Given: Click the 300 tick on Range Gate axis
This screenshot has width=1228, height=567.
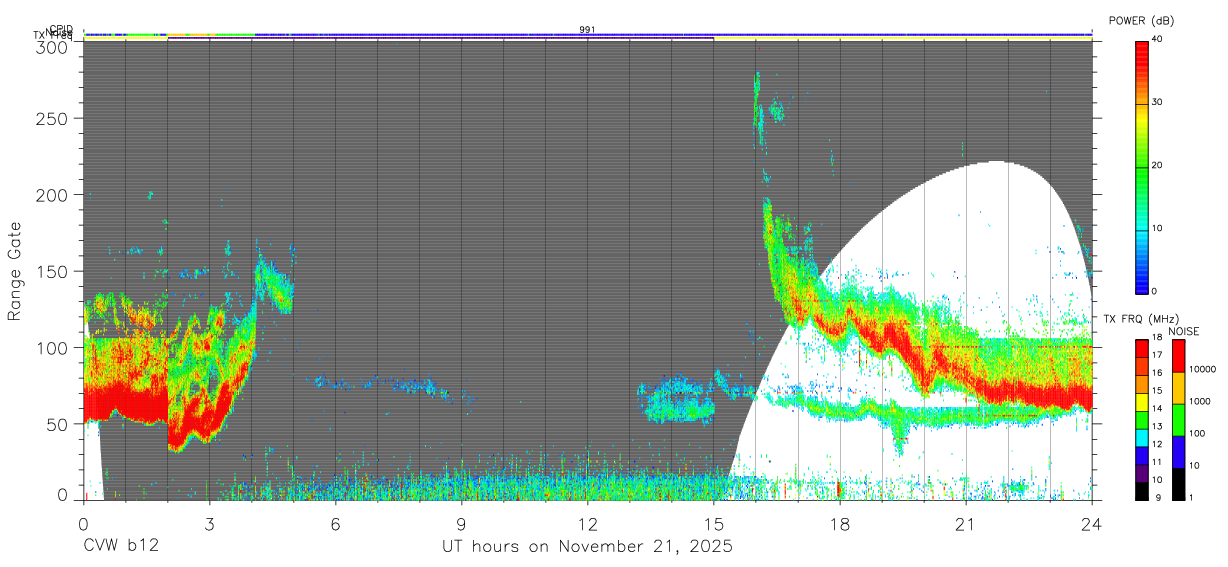Looking at the screenshot, I should pyautogui.click(x=54, y=47).
